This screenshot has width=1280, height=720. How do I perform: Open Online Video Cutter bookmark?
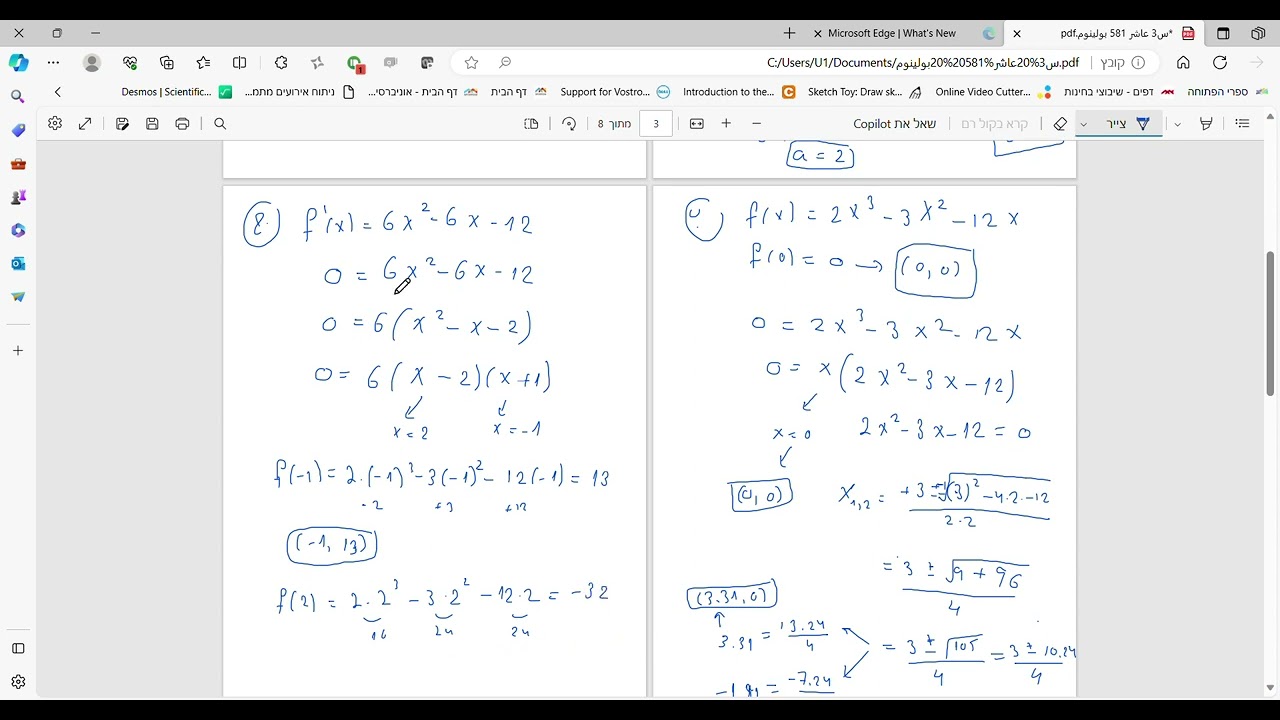993,92
